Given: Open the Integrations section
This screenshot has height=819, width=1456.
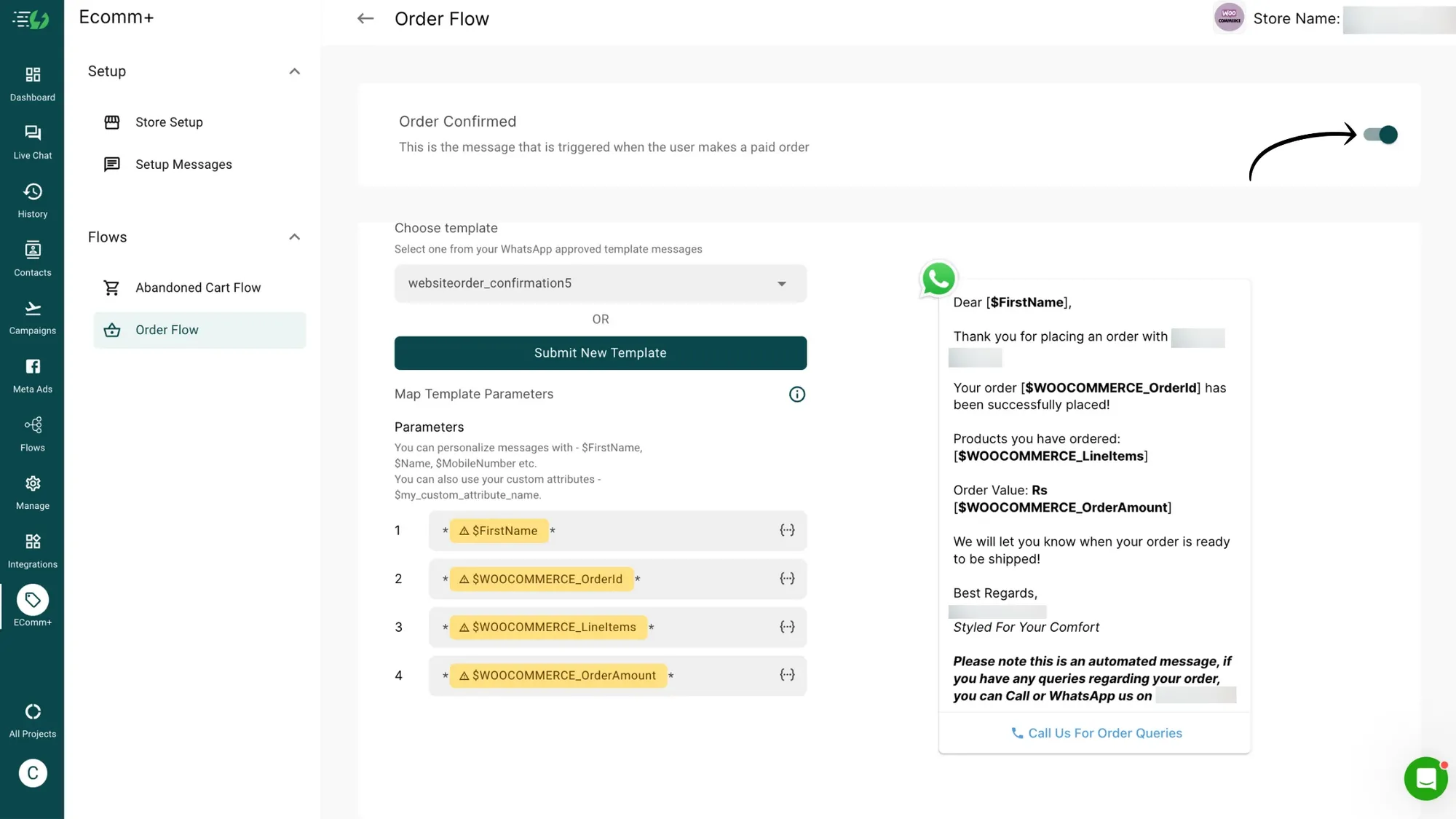Looking at the screenshot, I should pyautogui.click(x=32, y=549).
